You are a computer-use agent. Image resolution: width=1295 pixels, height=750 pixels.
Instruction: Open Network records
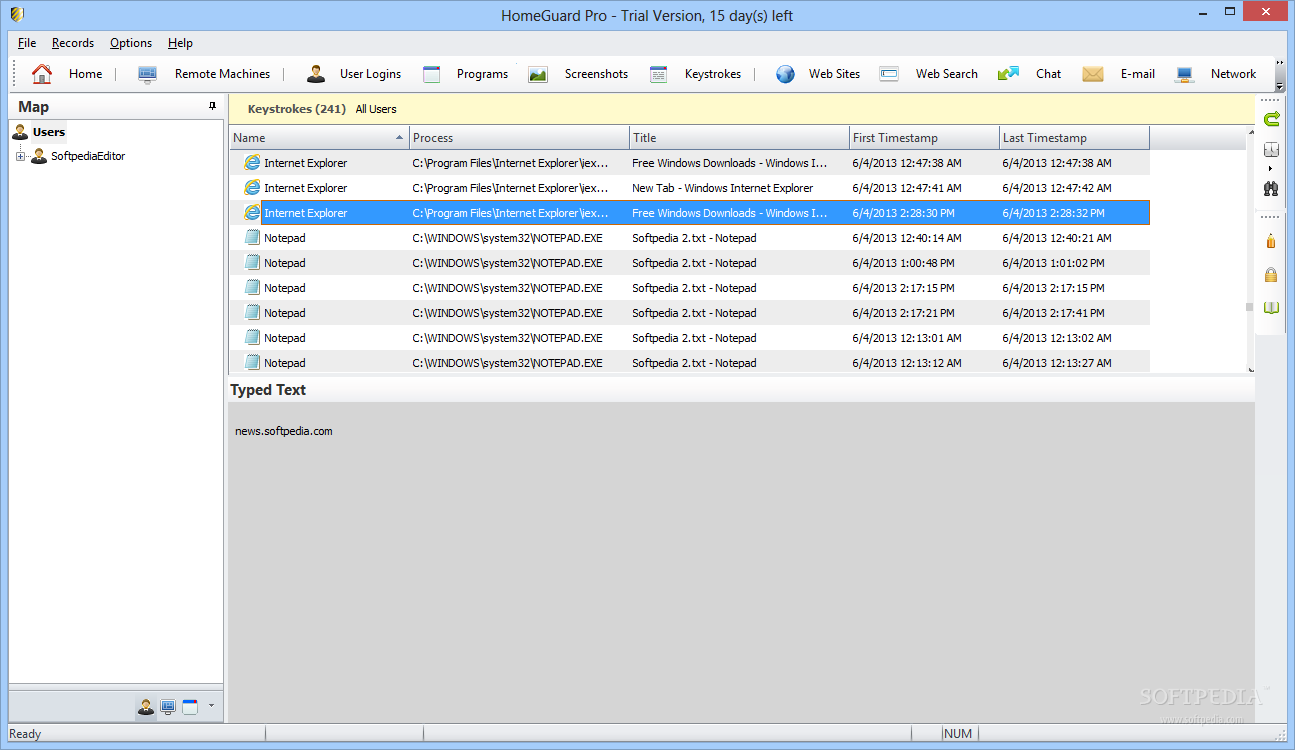[1215, 74]
